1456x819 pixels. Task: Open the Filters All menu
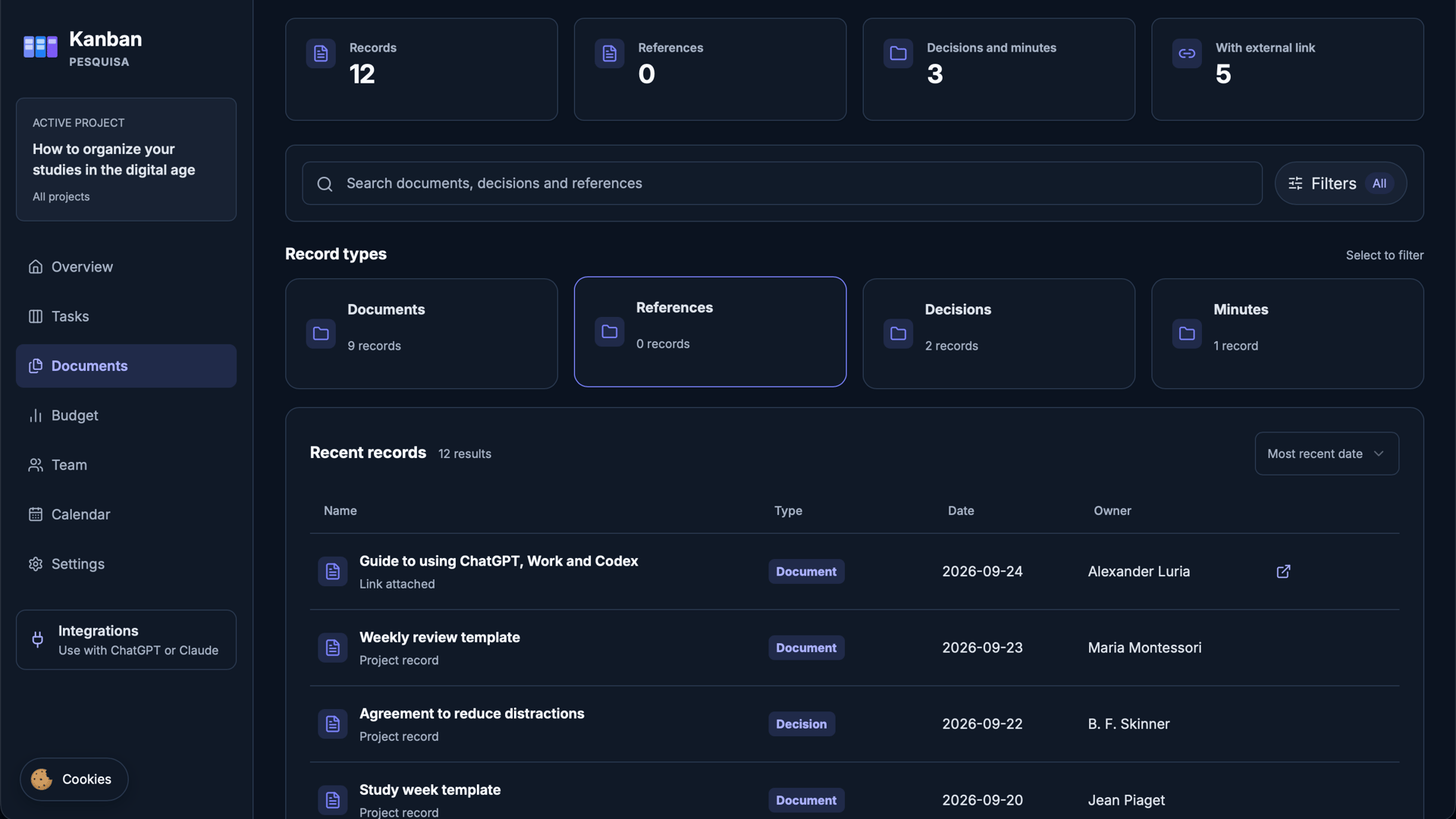point(1340,184)
